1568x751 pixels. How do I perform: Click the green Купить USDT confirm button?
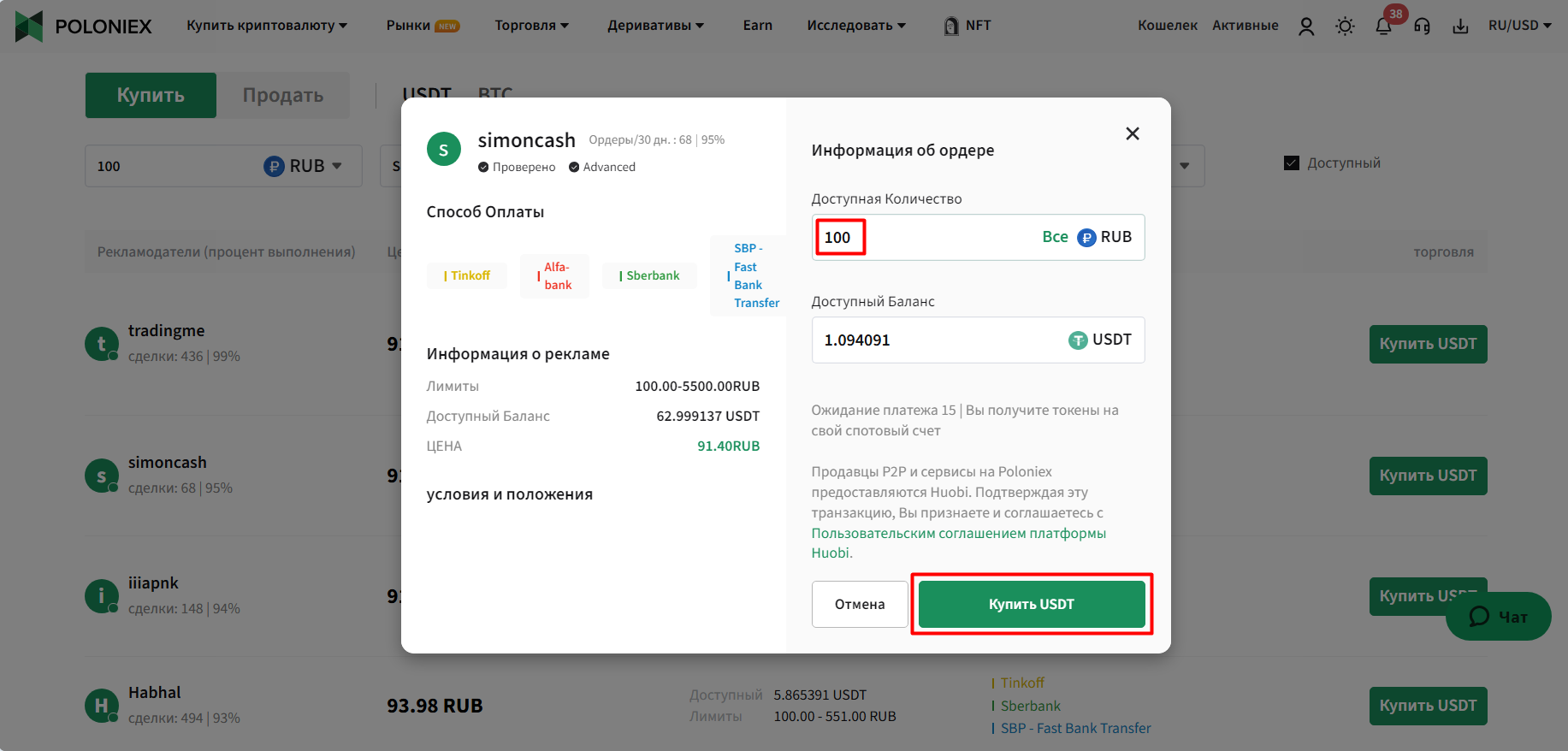pos(1032,604)
